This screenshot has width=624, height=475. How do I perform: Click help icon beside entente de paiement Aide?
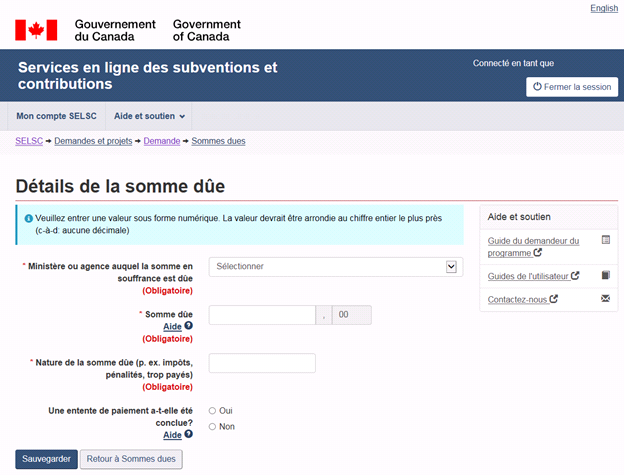click(x=188, y=435)
